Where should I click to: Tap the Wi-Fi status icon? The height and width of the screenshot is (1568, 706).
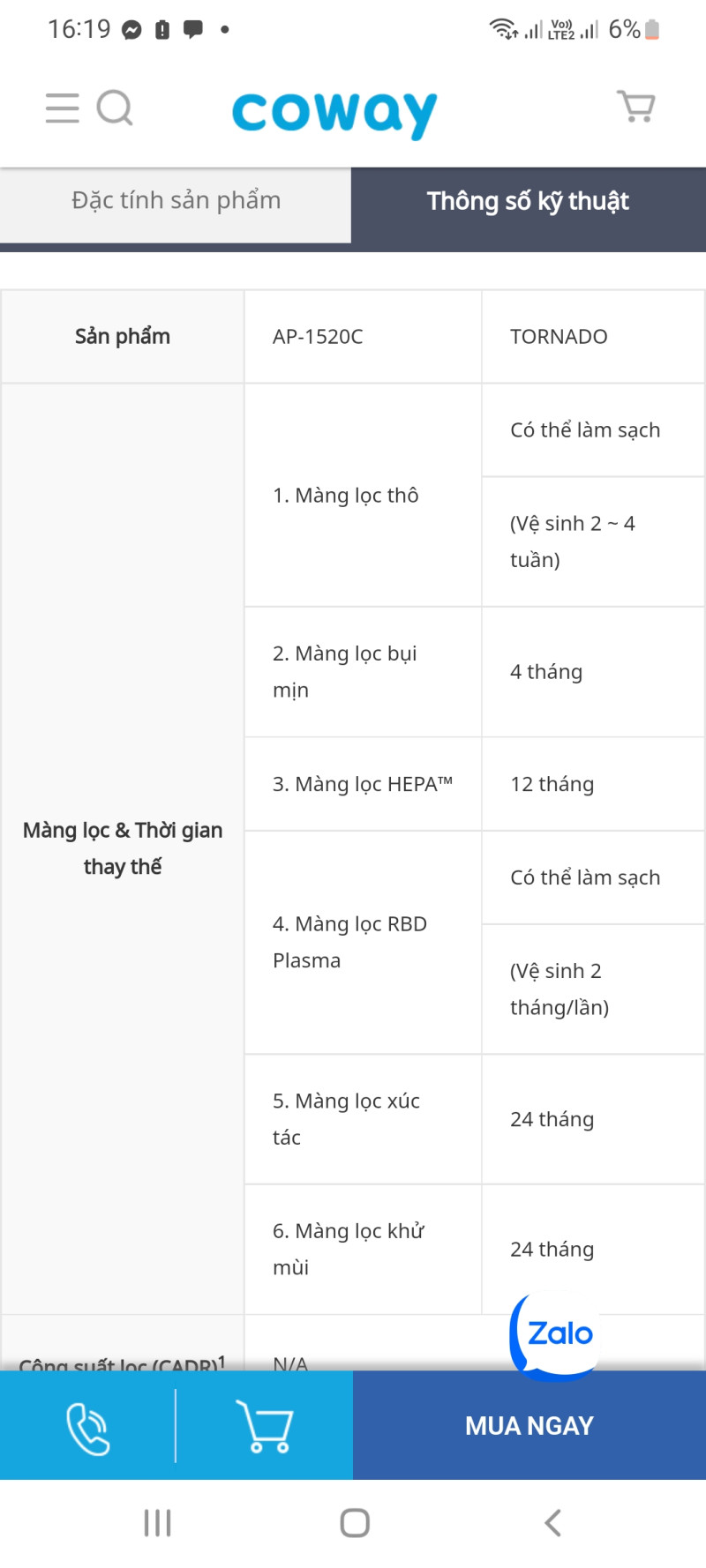click(x=504, y=29)
